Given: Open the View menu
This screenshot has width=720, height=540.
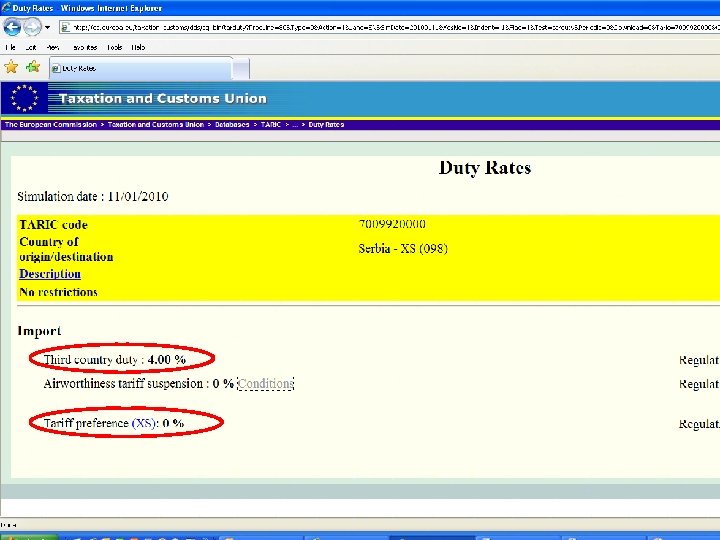Looking at the screenshot, I should 53,47.
